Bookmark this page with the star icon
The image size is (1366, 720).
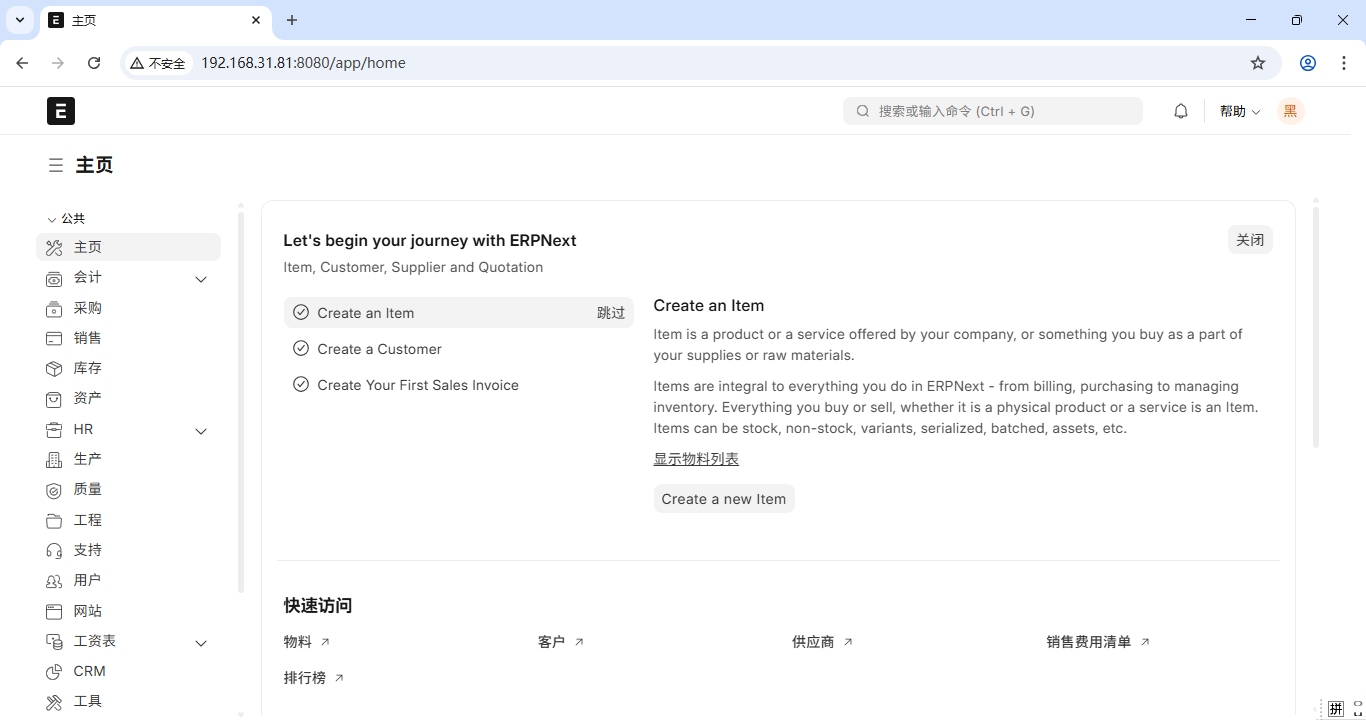tap(1258, 63)
